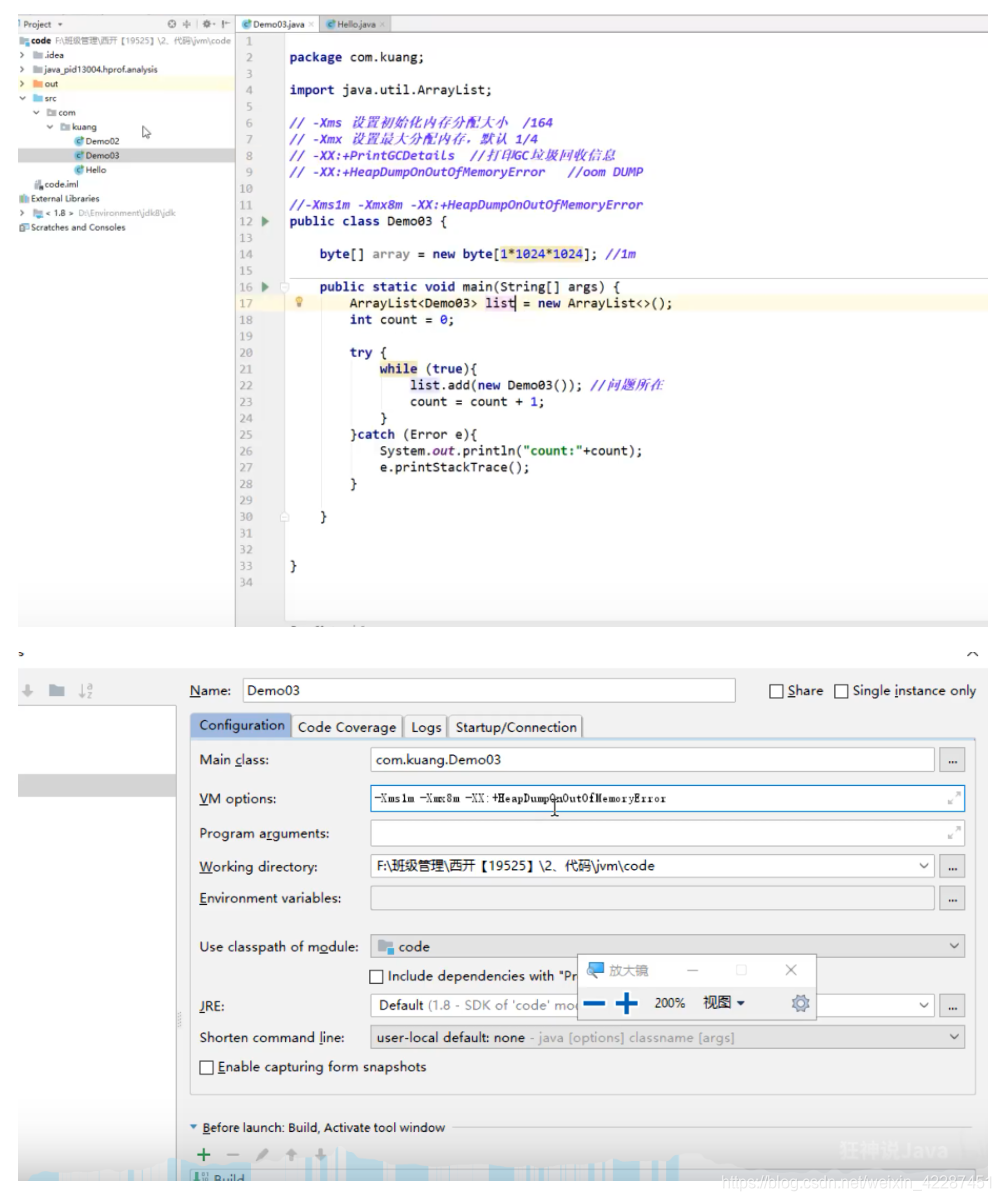The width and height of the screenshot is (1001, 1201).
Task: Click the move-down arrow in configurations toolbar
Action: (x=28, y=691)
